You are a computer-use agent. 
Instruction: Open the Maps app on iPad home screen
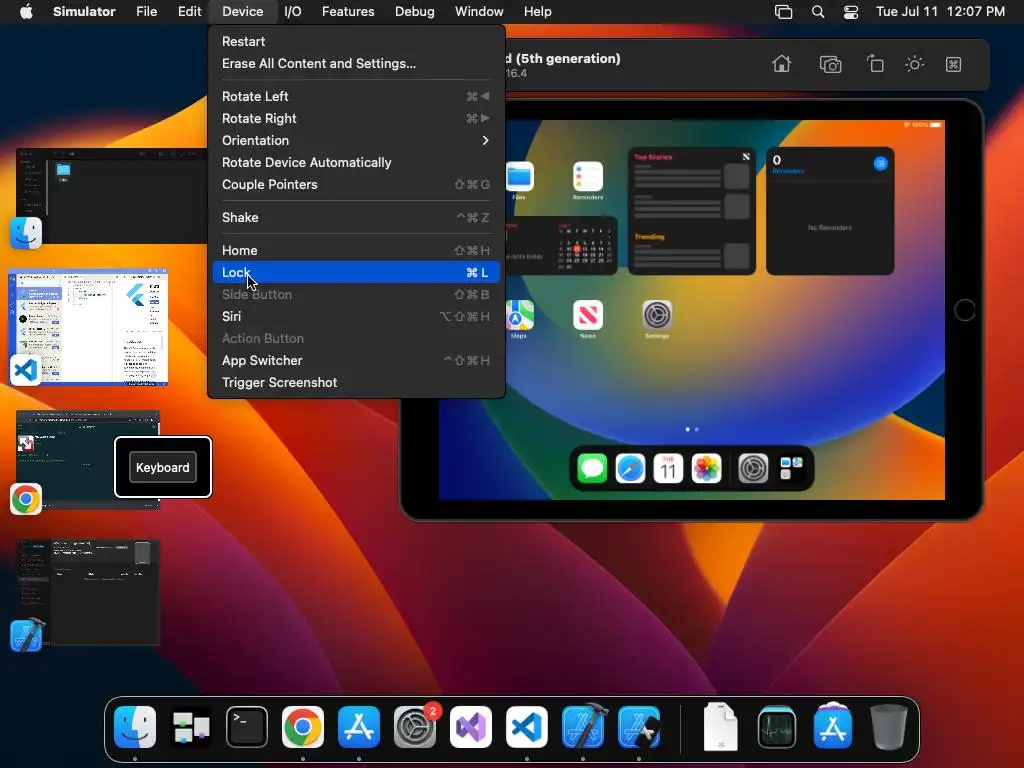[520, 315]
